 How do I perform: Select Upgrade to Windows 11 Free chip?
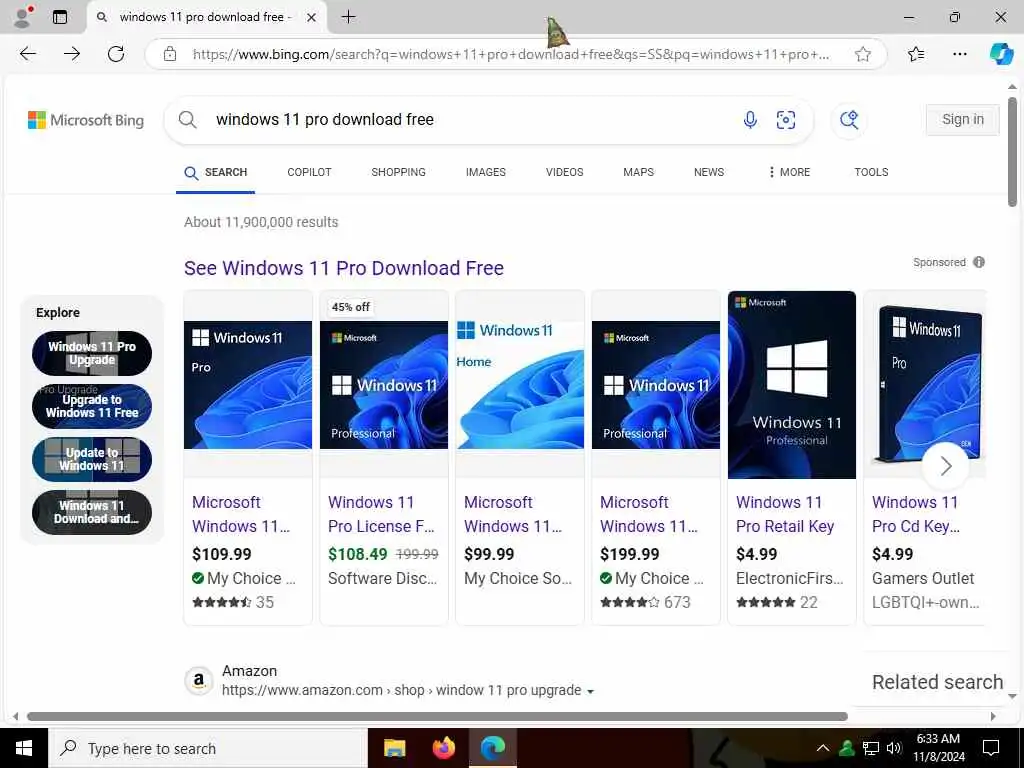click(x=92, y=406)
